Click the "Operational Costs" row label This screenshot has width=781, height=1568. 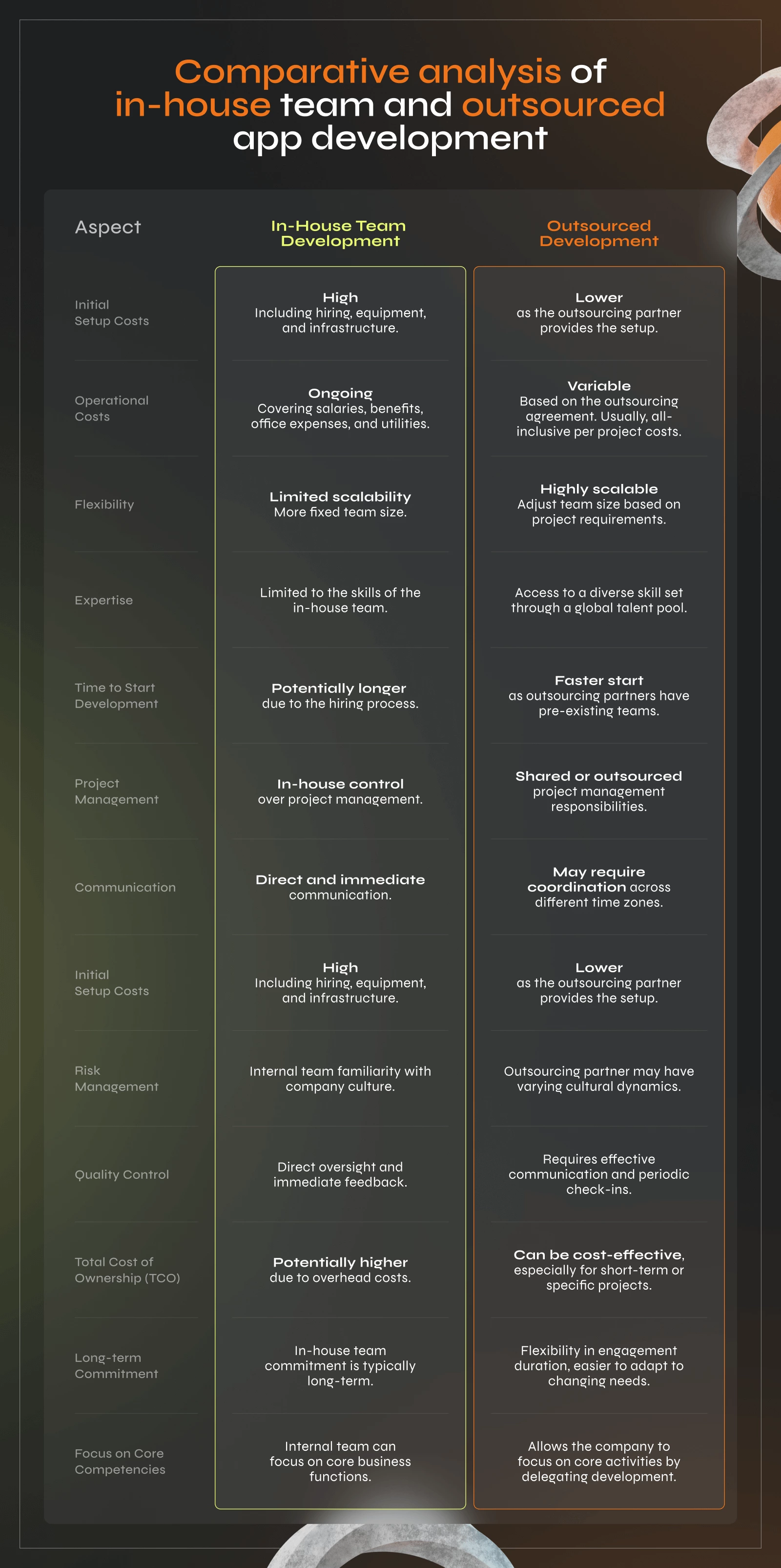[x=111, y=408]
